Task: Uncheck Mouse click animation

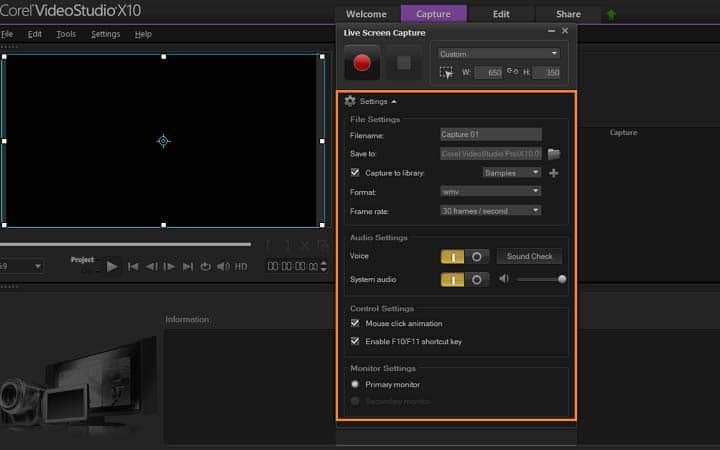Action: pos(355,323)
